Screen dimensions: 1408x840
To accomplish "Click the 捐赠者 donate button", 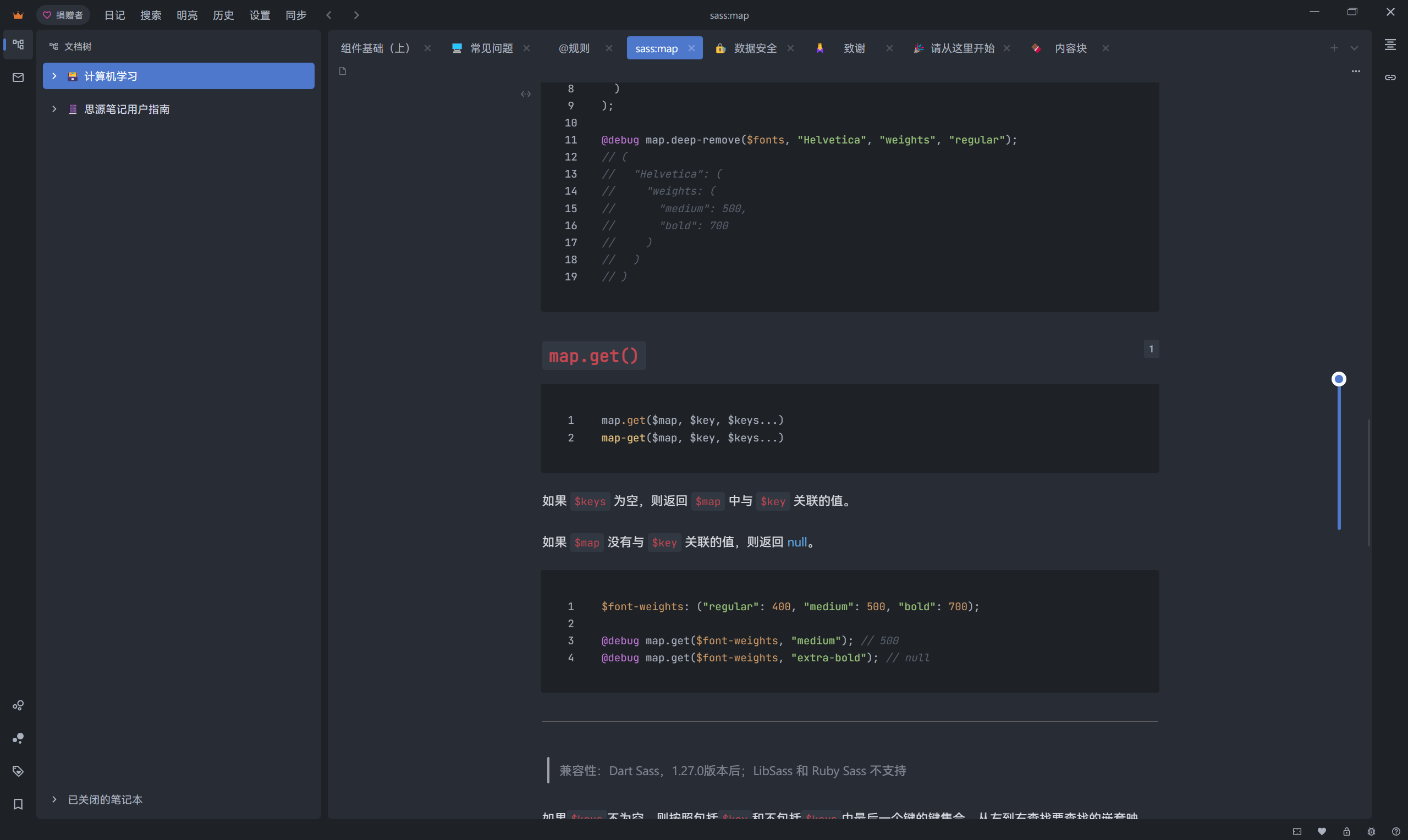I will 63,15.
